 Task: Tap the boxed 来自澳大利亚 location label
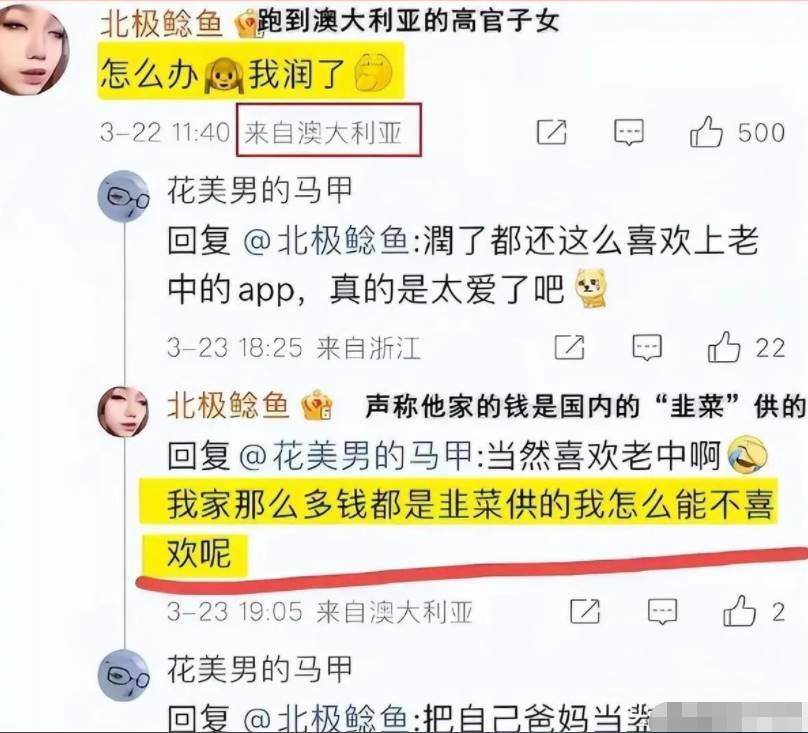[329, 130]
